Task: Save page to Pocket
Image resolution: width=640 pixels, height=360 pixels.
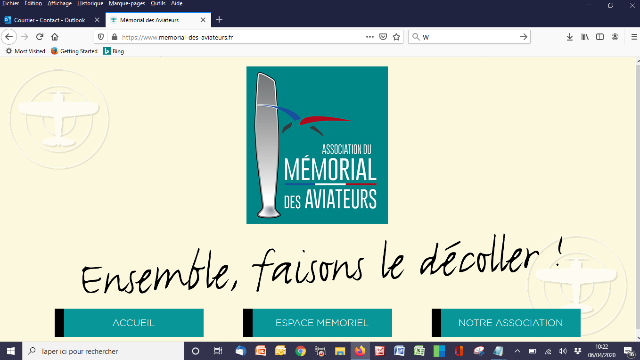Action: tap(383, 37)
